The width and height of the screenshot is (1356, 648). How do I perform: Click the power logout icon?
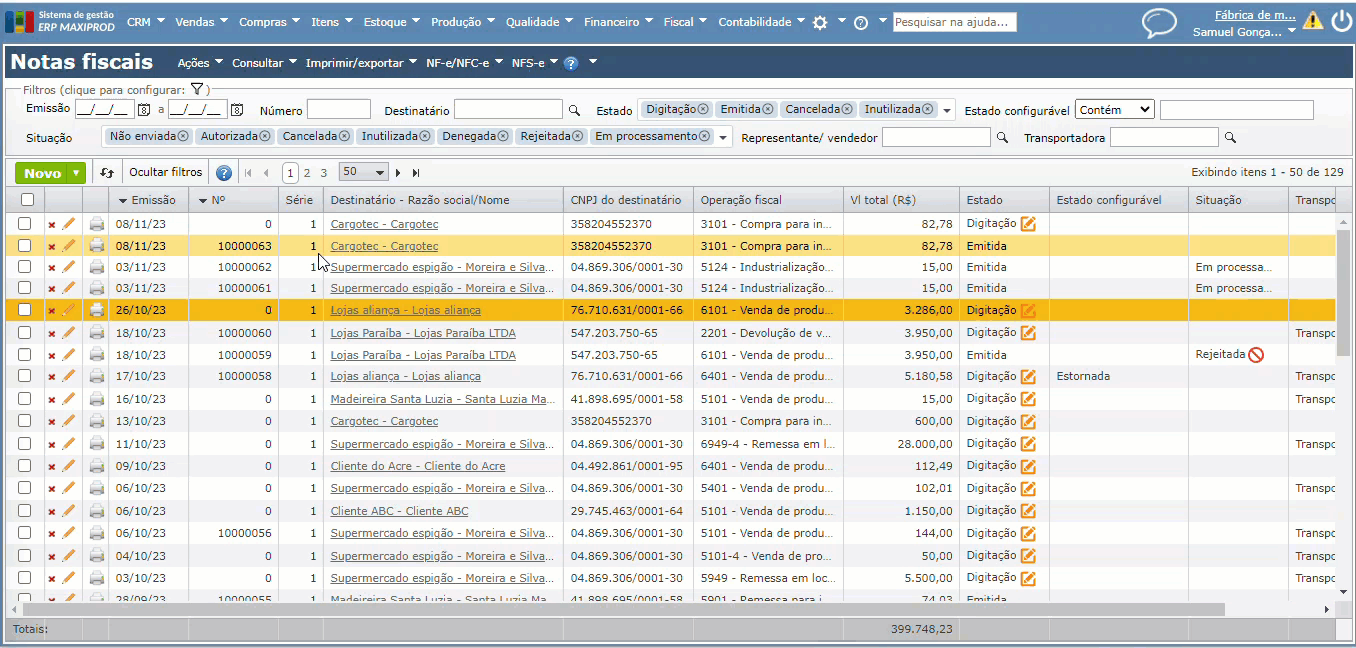(x=1341, y=21)
